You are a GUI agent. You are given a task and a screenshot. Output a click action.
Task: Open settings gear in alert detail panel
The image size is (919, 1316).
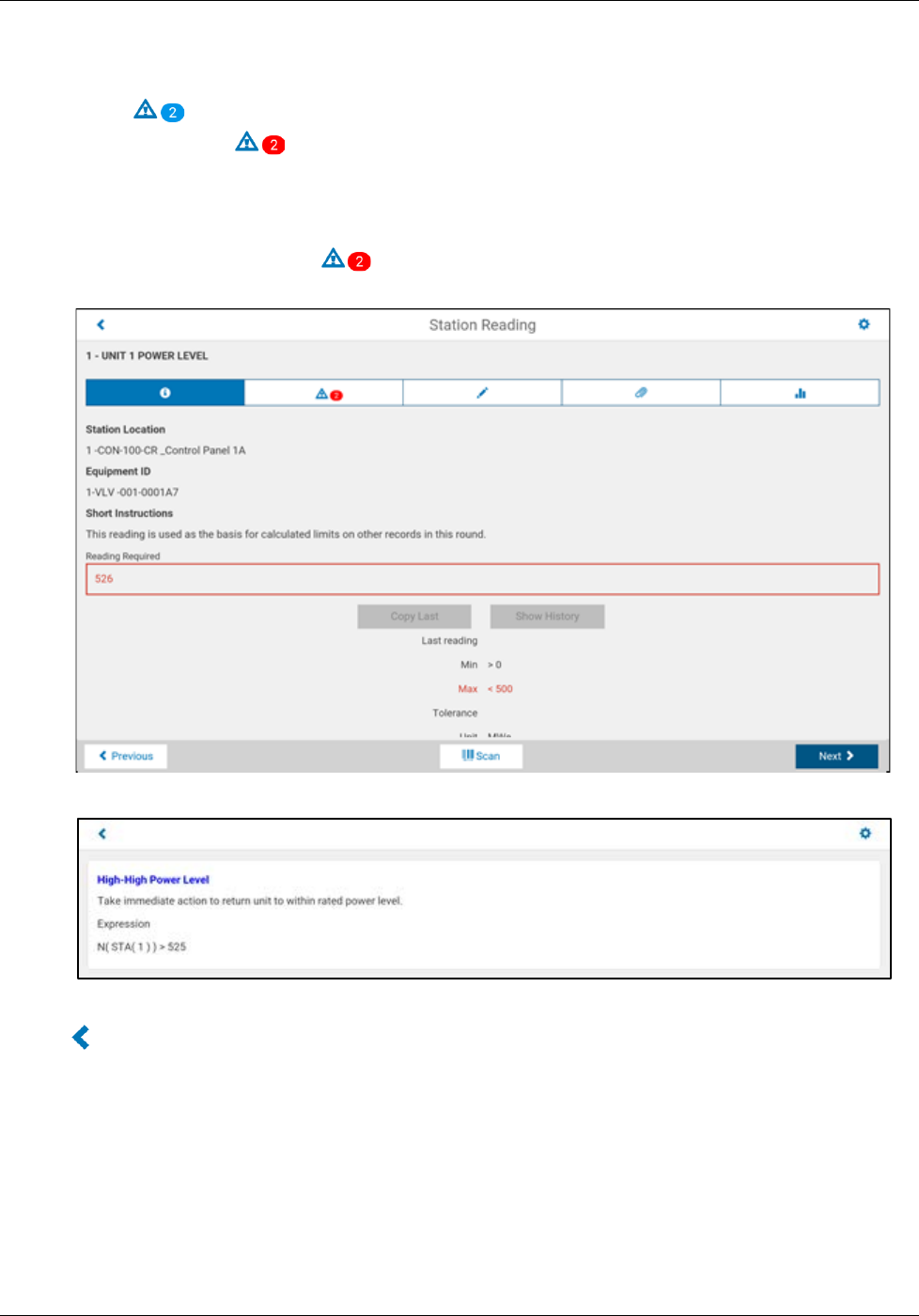pyautogui.click(x=865, y=834)
